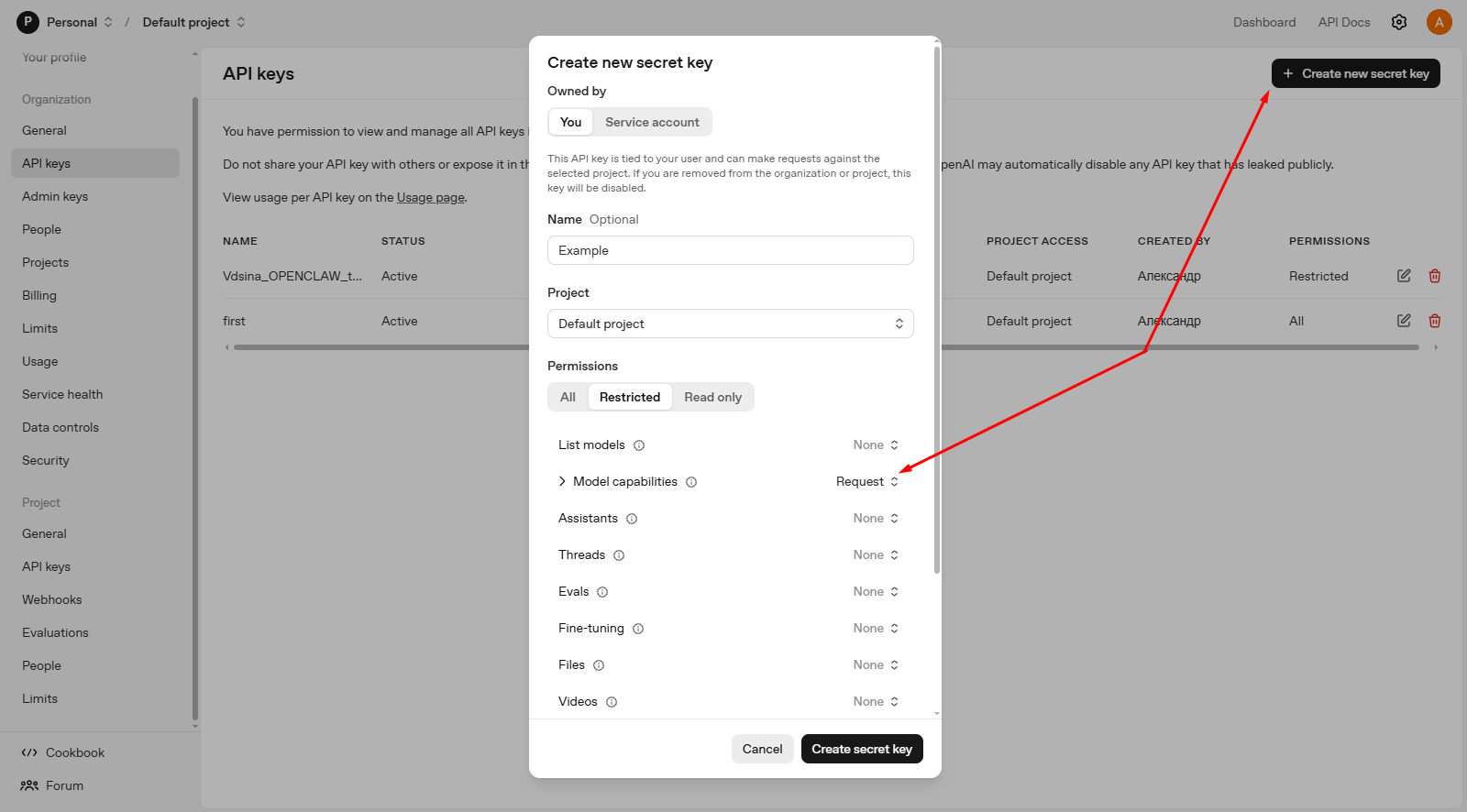The width and height of the screenshot is (1467, 812).
Task: Open Admin keys in the sidebar
Action: 55,196
